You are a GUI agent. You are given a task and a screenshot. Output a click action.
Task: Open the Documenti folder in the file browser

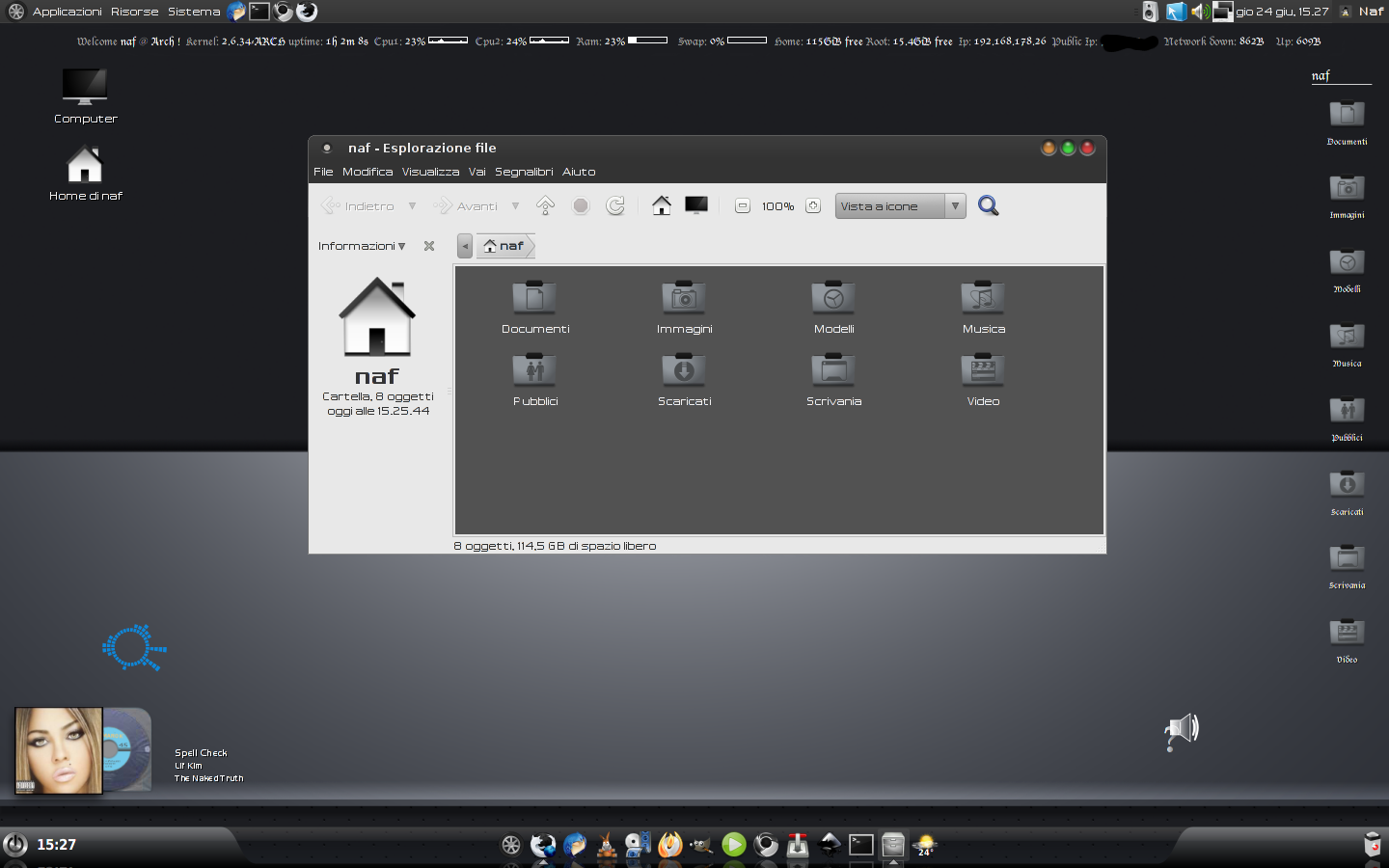[x=534, y=308]
